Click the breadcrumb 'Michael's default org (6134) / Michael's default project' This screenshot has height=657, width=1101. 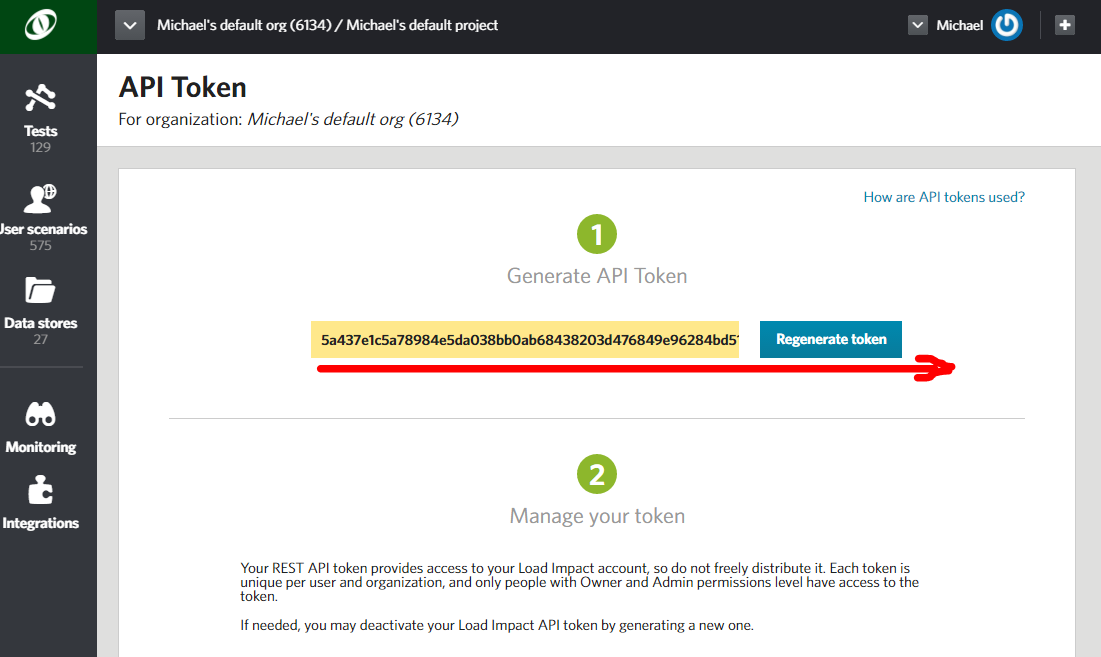pos(327,25)
